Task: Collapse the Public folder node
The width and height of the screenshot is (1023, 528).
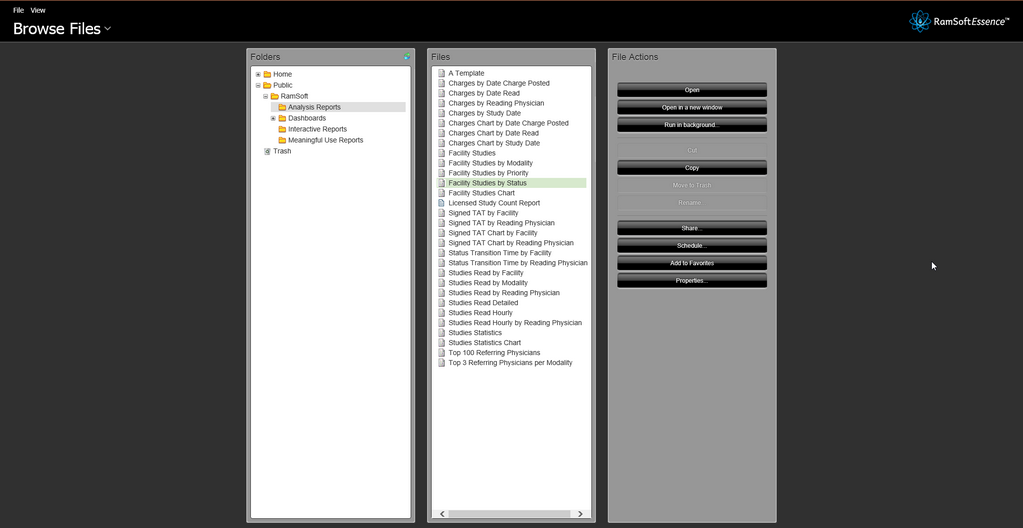Action: click(258, 86)
